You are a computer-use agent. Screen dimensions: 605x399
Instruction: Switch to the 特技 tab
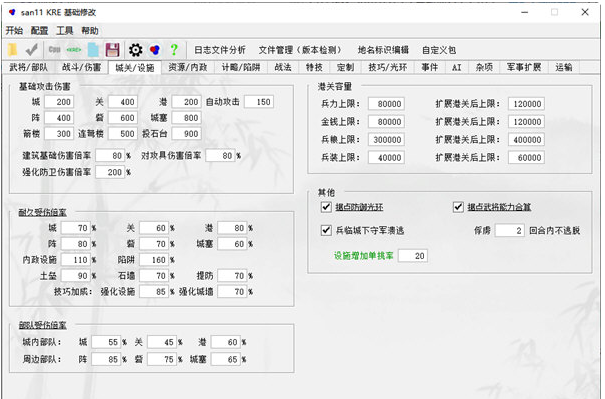pos(314,68)
